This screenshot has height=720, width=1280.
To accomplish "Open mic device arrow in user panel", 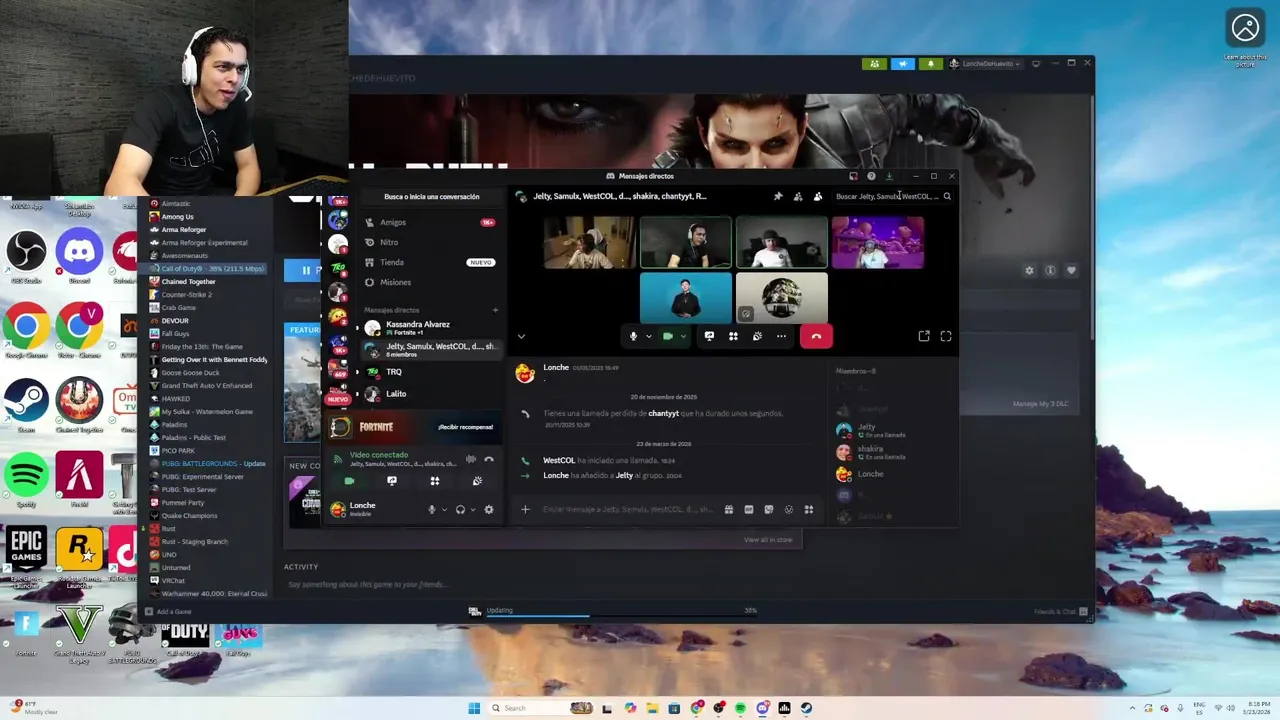I will pyautogui.click(x=444, y=510).
